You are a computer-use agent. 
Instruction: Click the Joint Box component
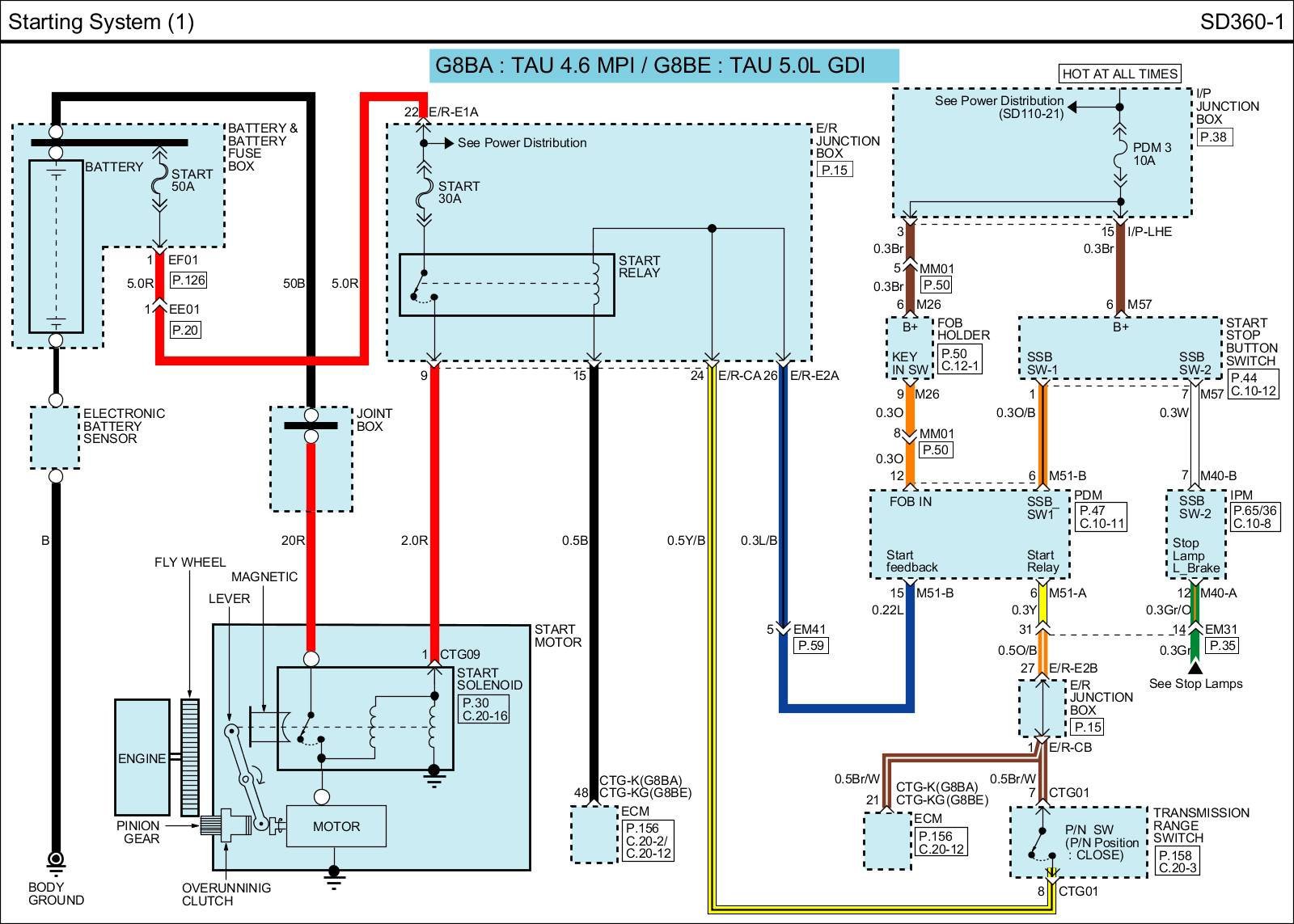click(x=311, y=458)
